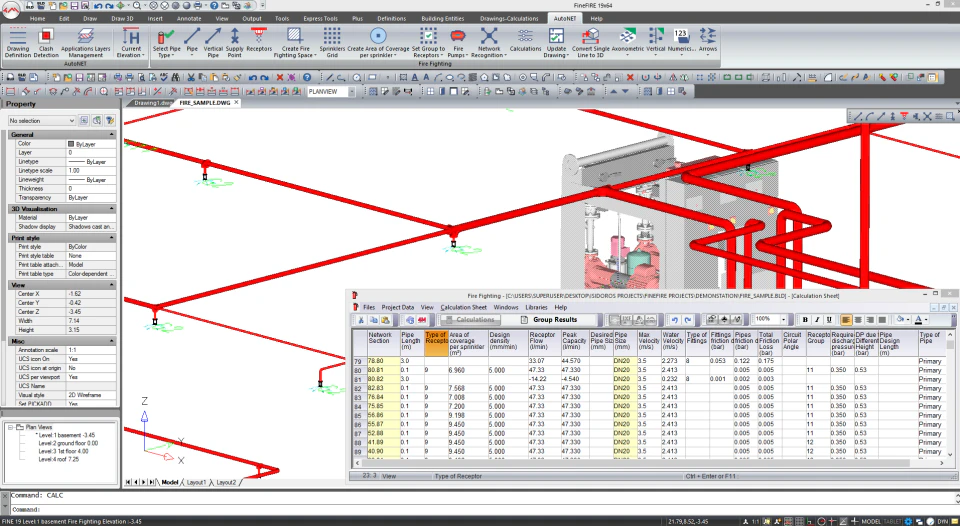This screenshot has height=526, width=960.
Task: Click the scissors Cut icon in main toolbar
Action: tap(191, 78)
